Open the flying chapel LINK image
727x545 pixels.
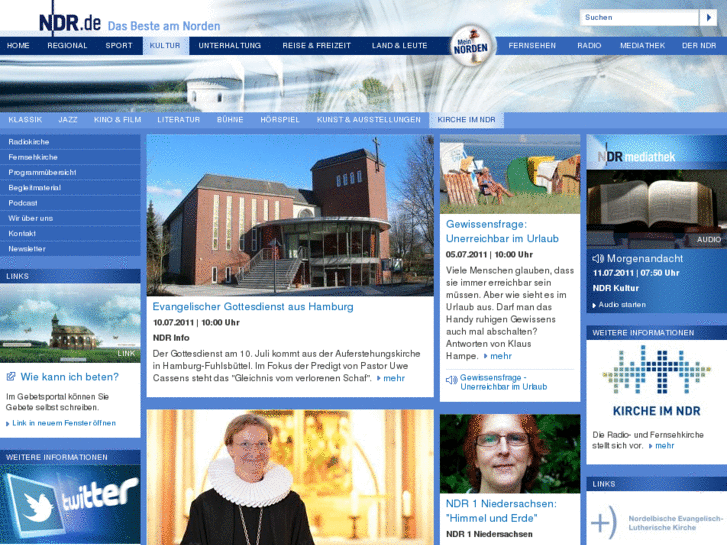[x=70, y=323]
